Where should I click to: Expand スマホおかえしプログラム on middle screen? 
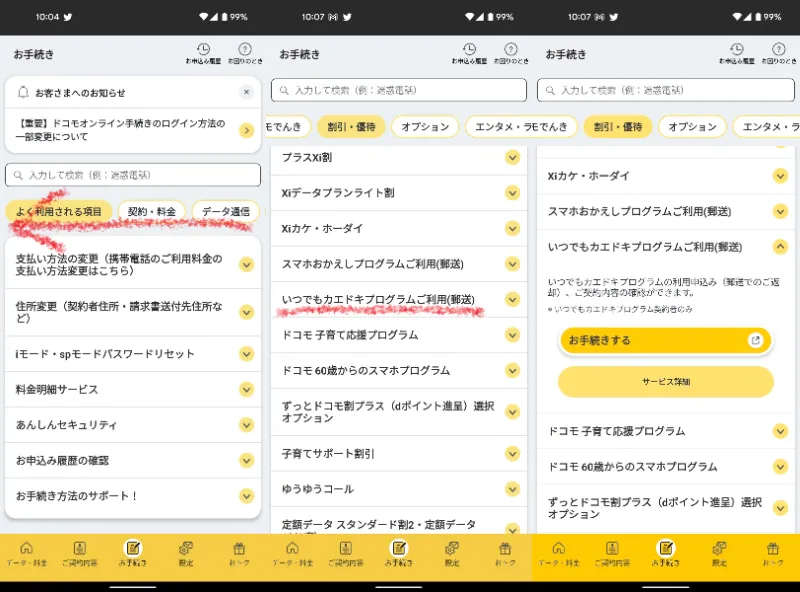[398, 264]
